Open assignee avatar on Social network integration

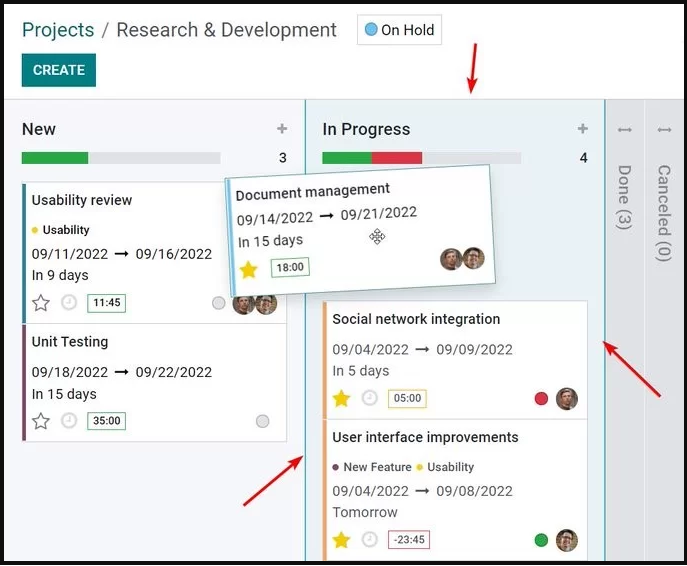567,399
